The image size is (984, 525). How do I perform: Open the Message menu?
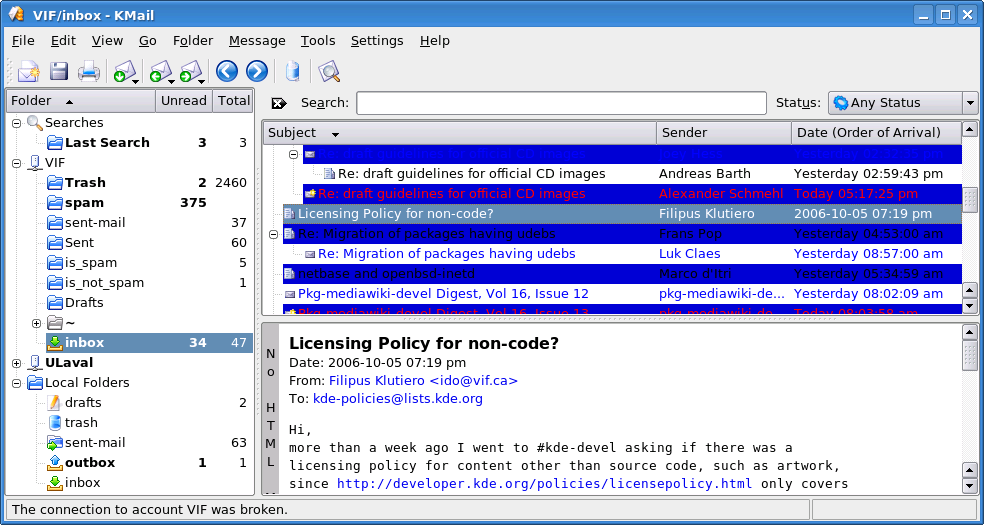coord(257,41)
